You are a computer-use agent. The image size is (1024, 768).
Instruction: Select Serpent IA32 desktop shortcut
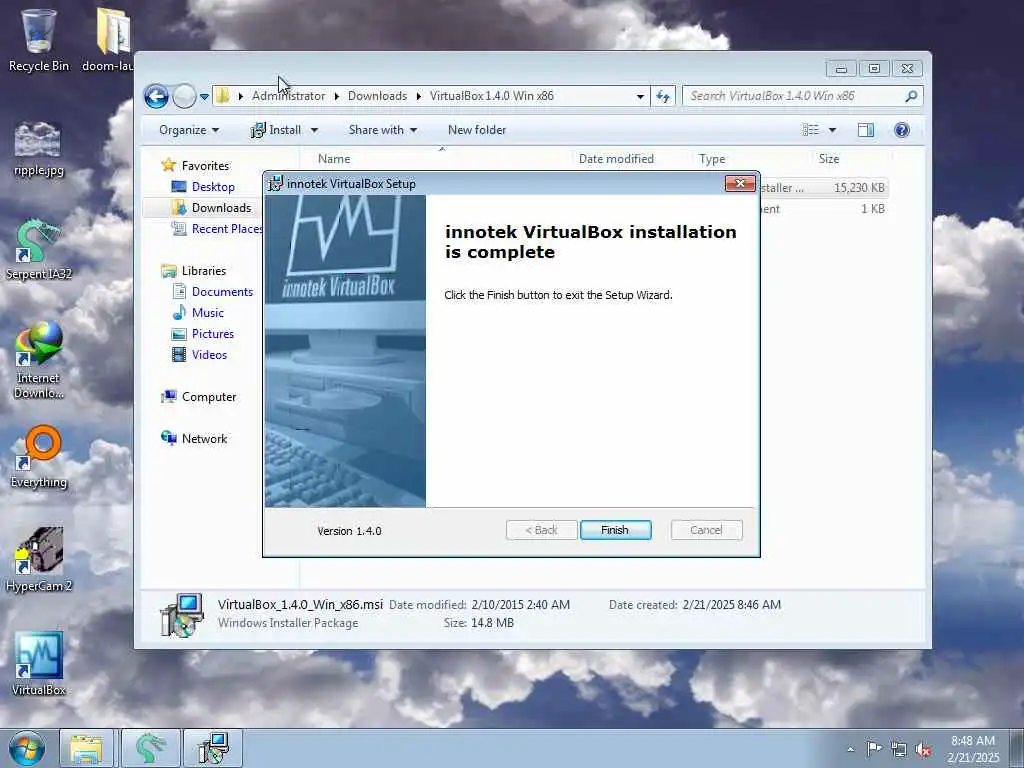(x=39, y=251)
